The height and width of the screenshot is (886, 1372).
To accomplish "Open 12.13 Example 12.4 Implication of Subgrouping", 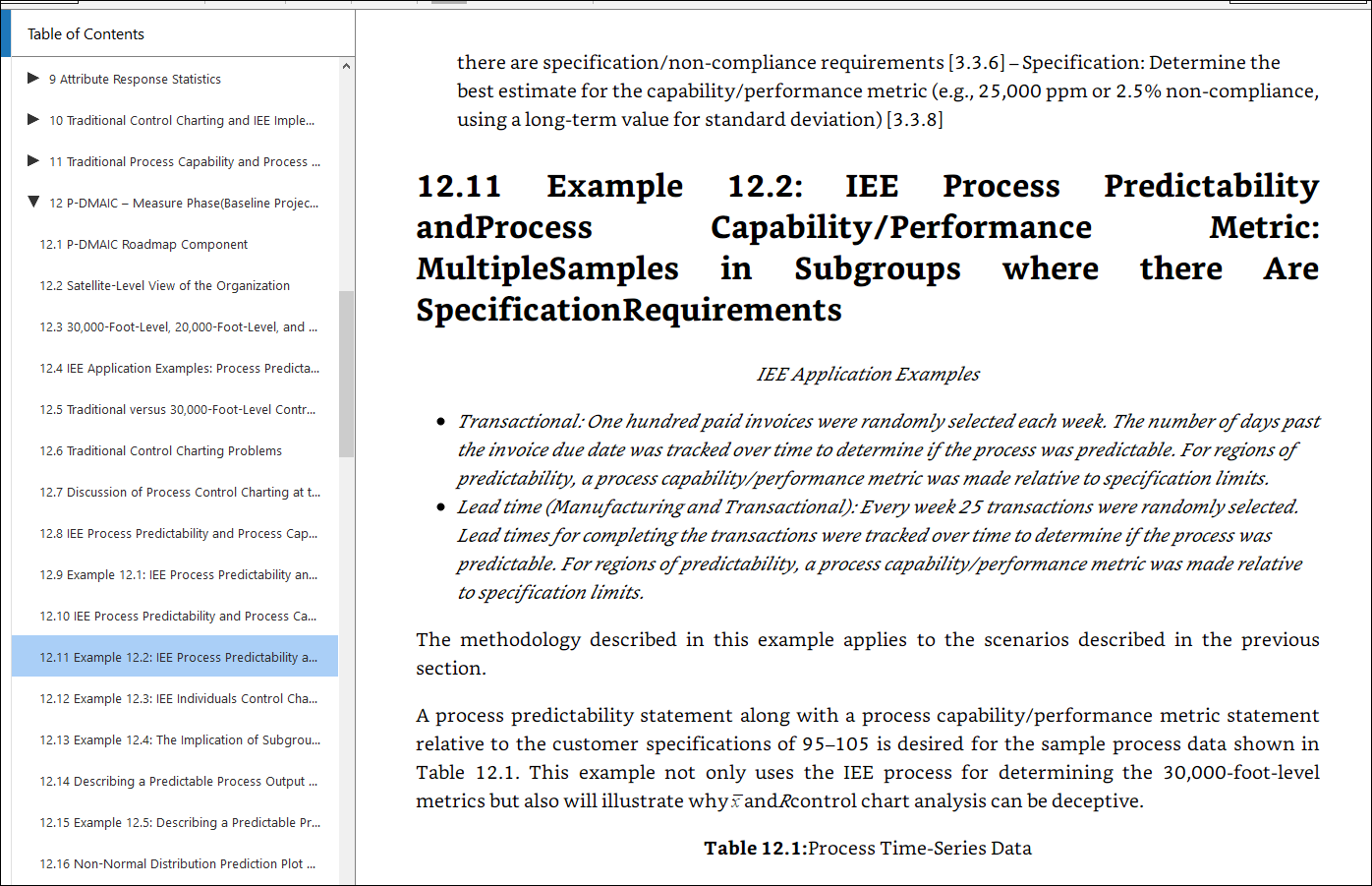I will coord(179,739).
